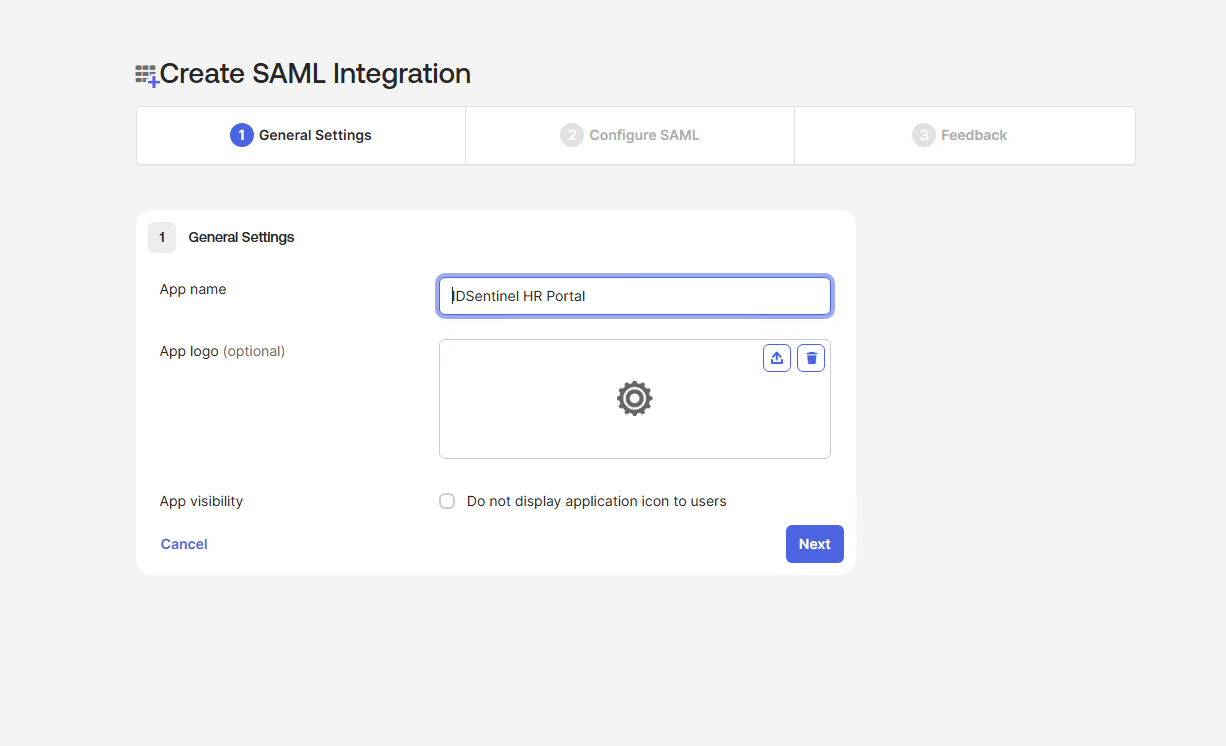
Task: Click the step 1 badge in General Settings card
Action: [x=162, y=237]
